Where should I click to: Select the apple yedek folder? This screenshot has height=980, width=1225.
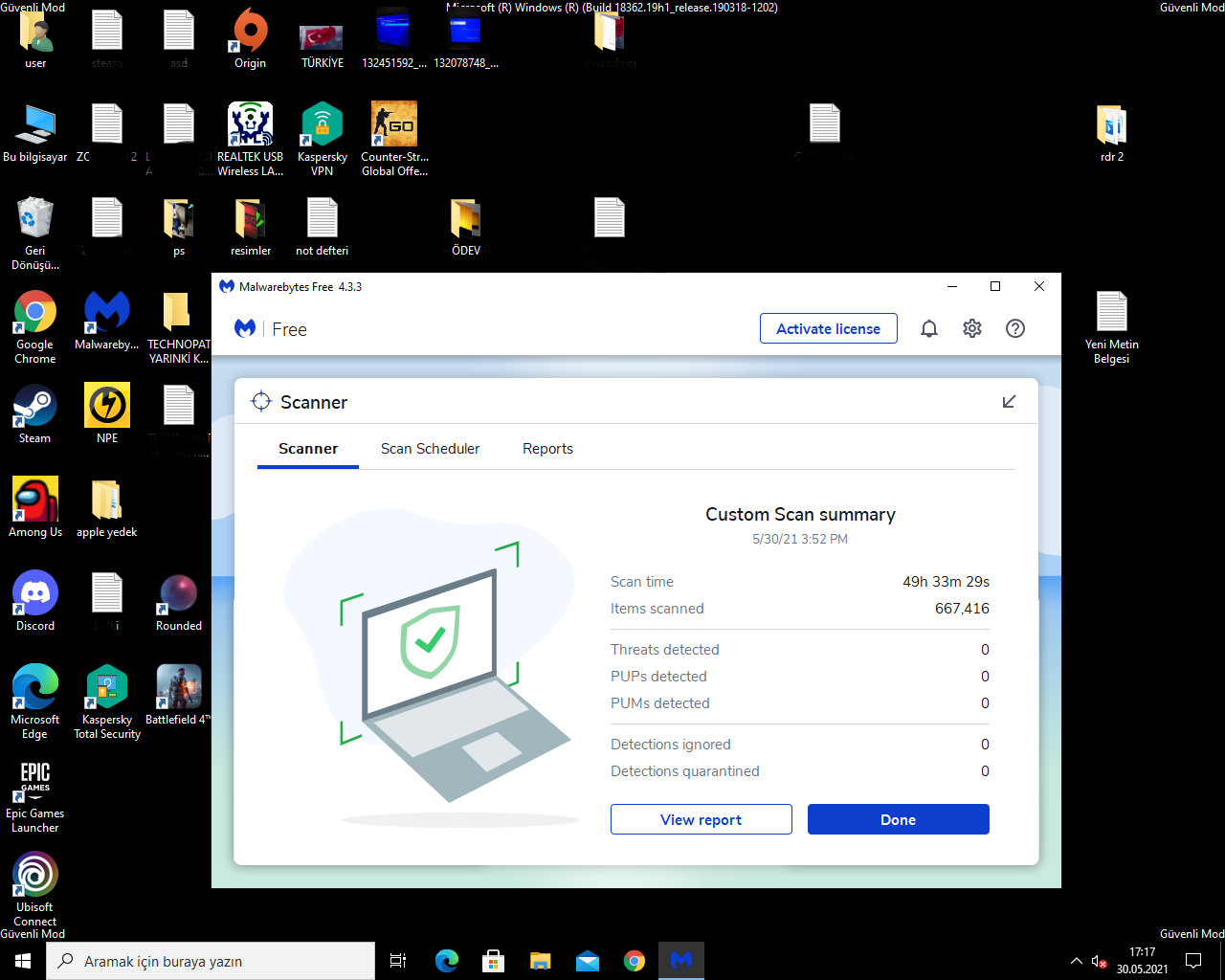(x=107, y=507)
